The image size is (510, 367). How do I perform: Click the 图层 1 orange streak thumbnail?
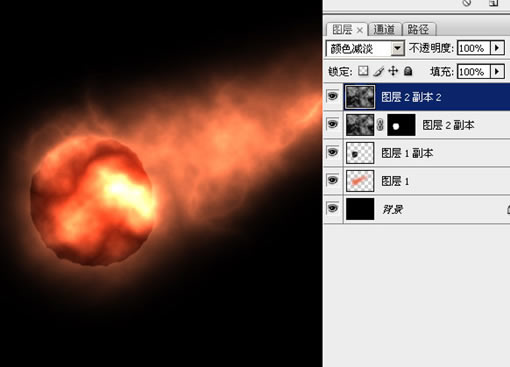tap(360, 181)
